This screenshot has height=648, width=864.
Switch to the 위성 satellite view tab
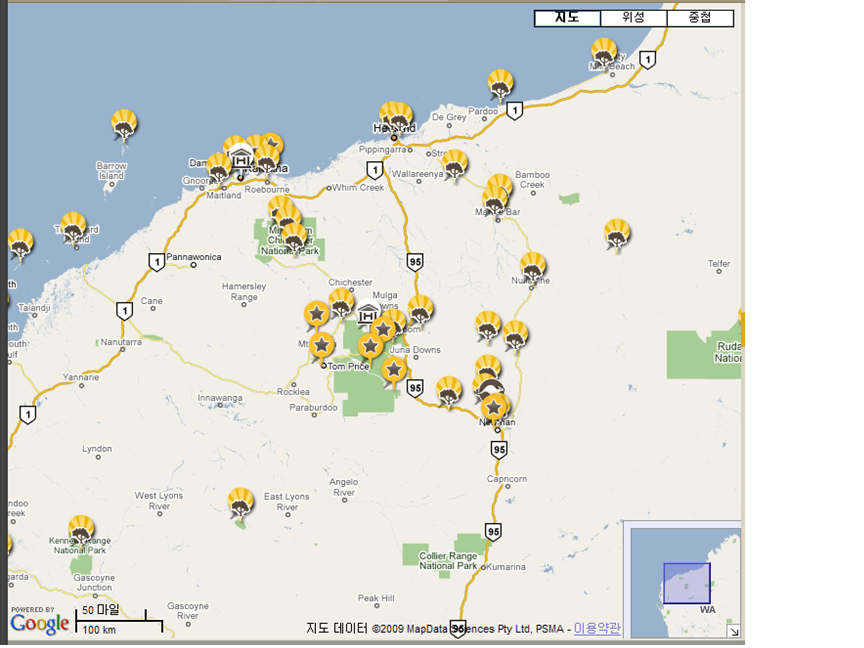point(634,18)
